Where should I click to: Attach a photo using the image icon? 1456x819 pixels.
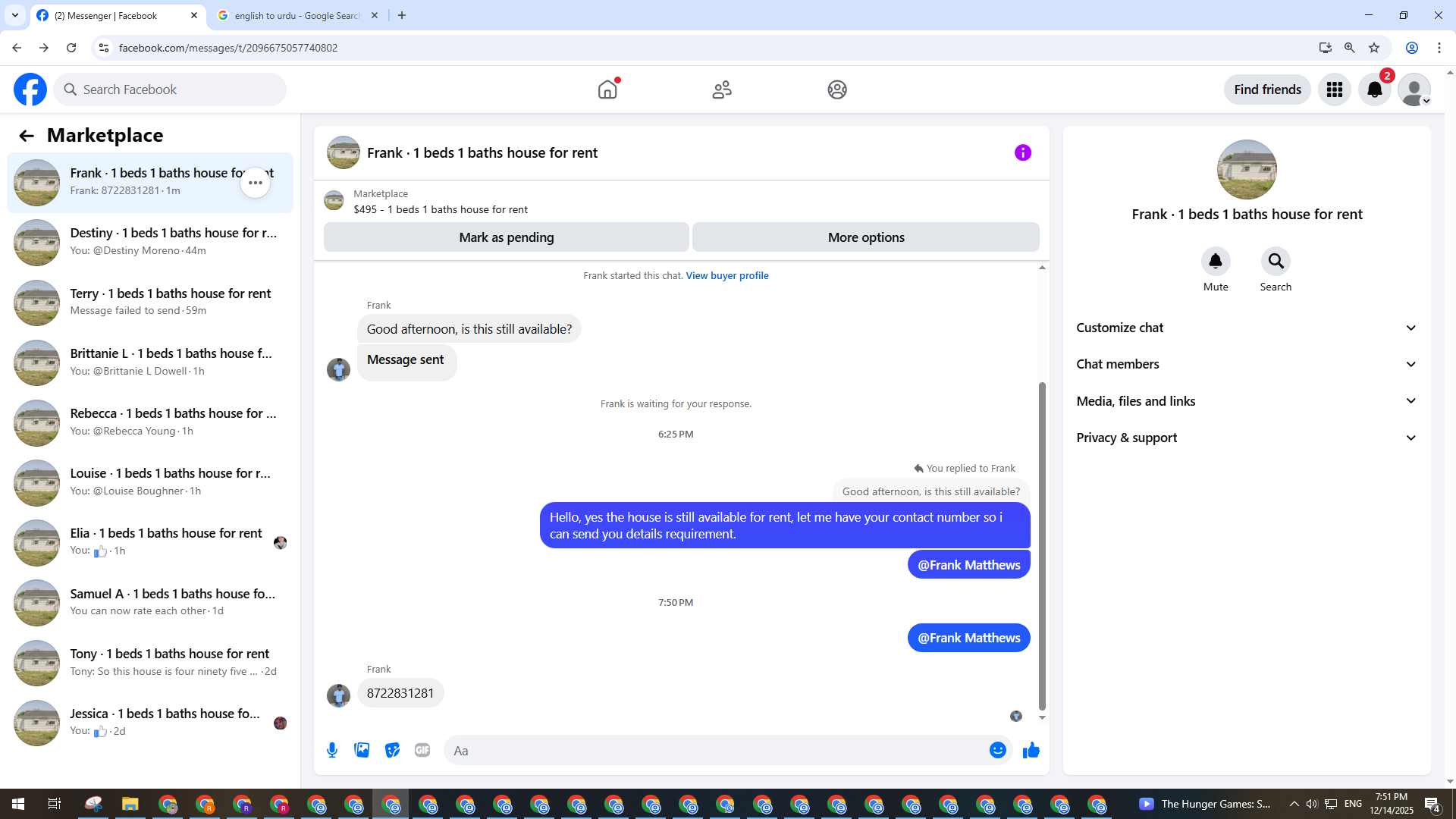click(x=362, y=750)
